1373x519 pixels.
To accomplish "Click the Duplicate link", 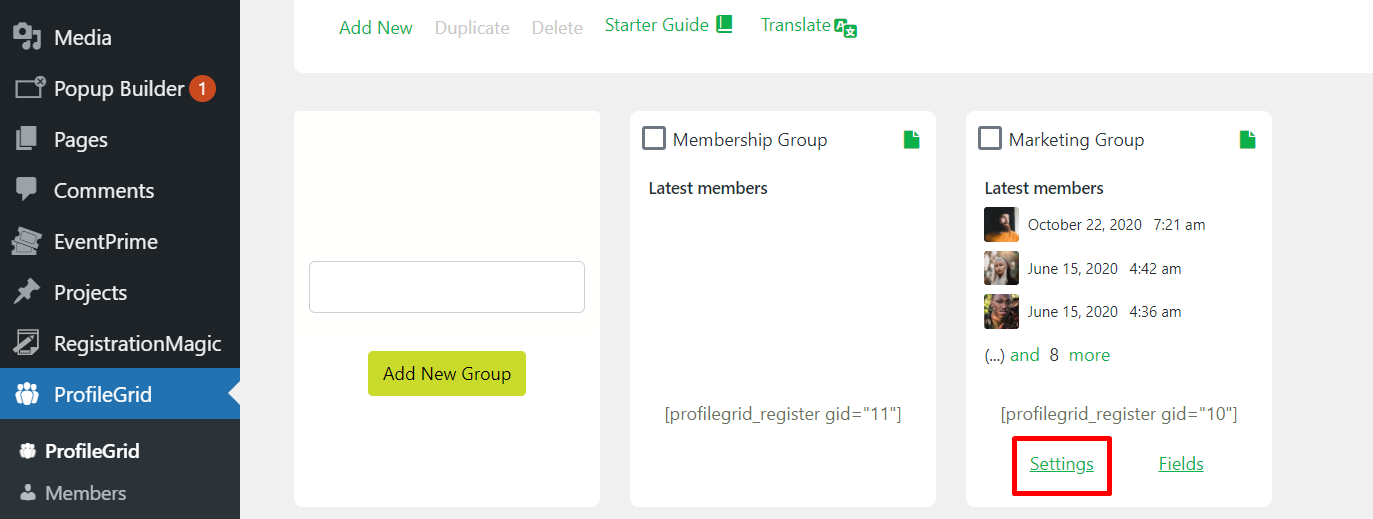I will (x=472, y=28).
